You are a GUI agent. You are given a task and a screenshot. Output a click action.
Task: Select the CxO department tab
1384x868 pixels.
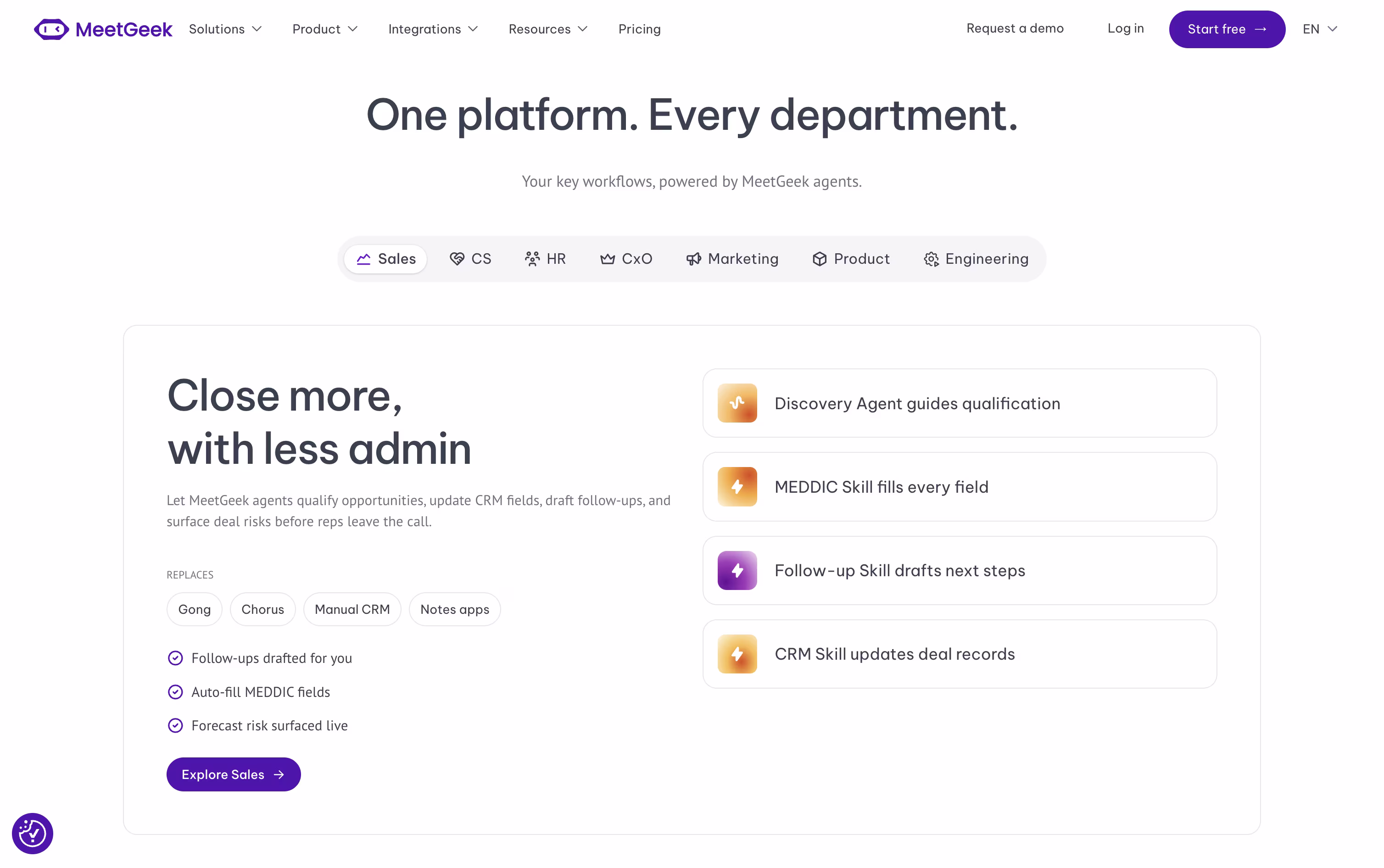[626, 259]
